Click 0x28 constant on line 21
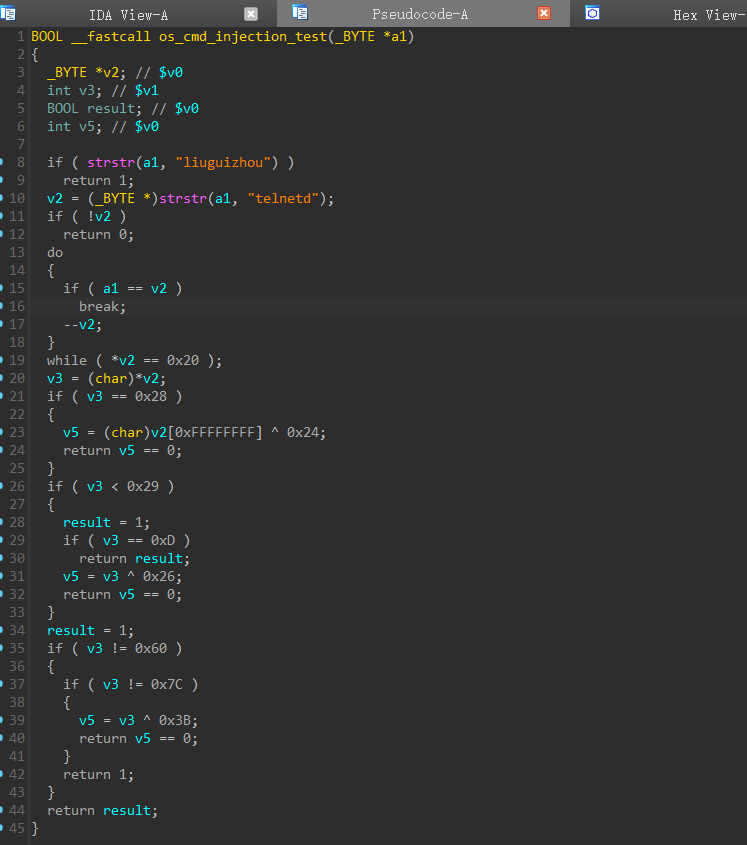747x845 pixels. pyautogui.click(x=151, y=396)
